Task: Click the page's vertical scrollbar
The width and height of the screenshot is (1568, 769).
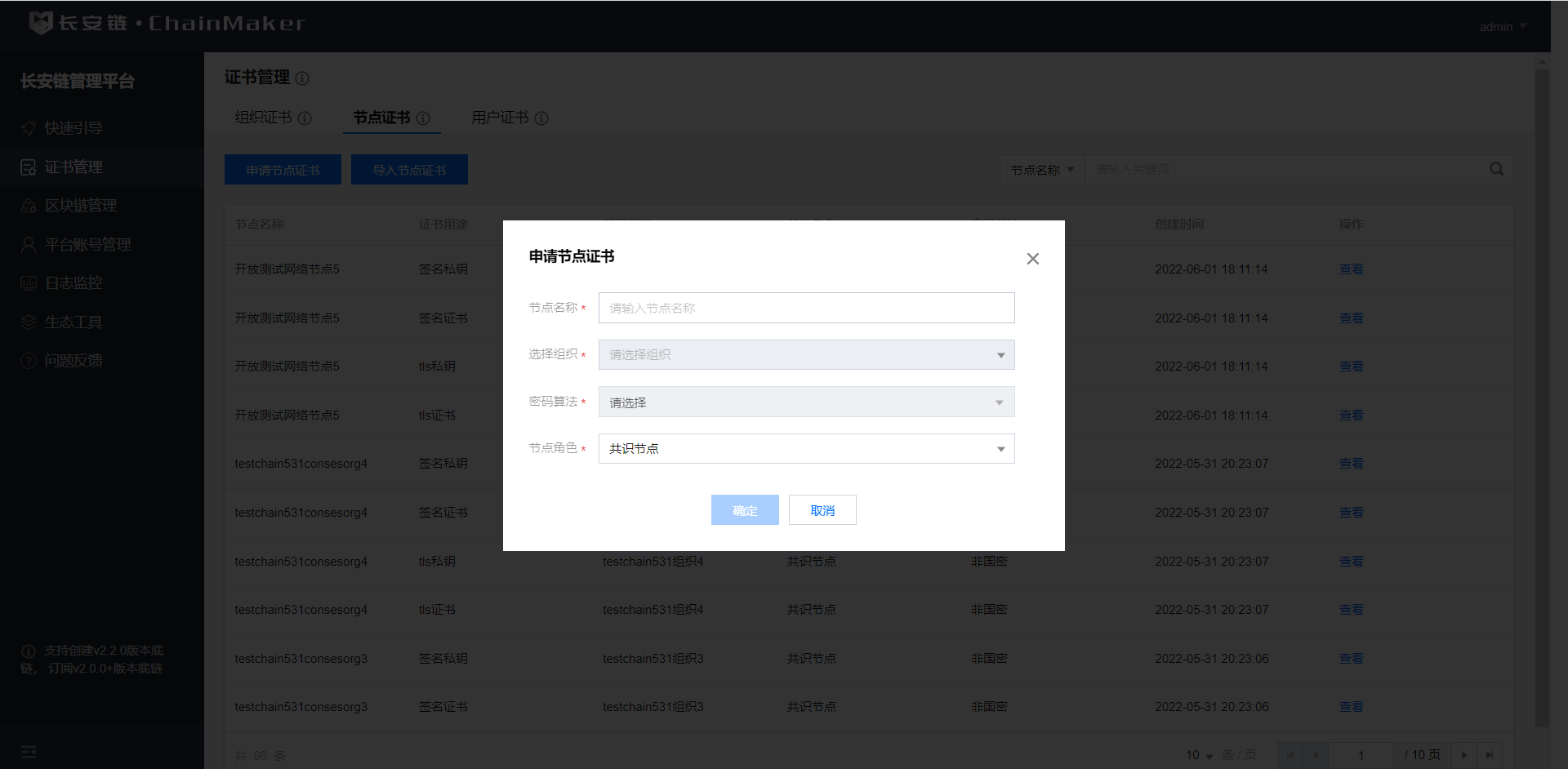Action: point(1542,392)
